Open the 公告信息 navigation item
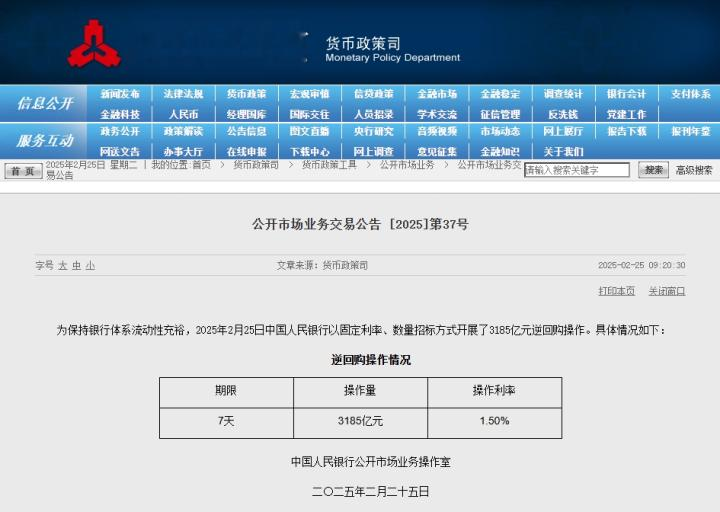This screenshot has height=512, width=720. tap(247, 131)
